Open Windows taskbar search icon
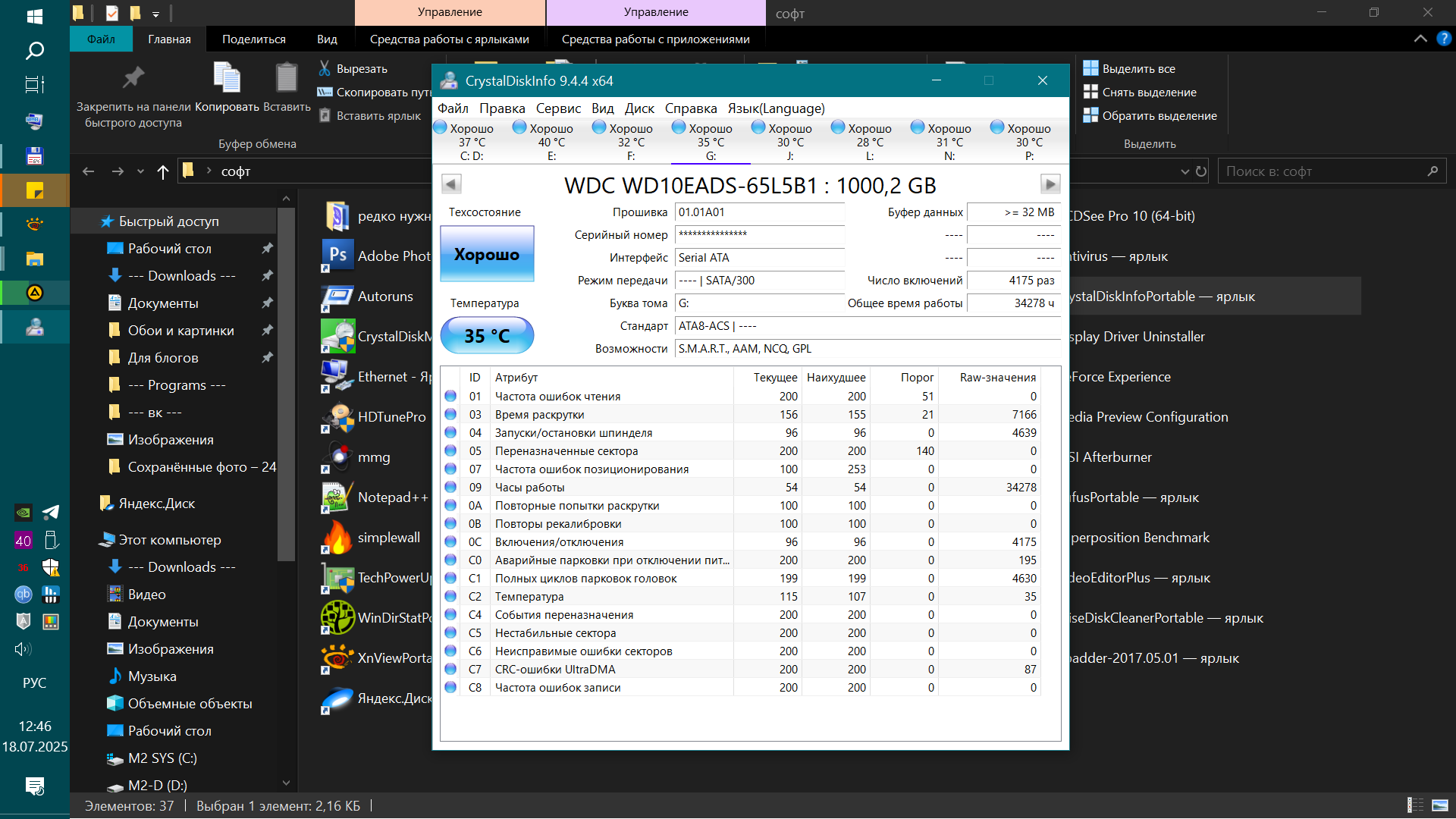This screenshot has height=819, width=1456. [x=35, y=51]
